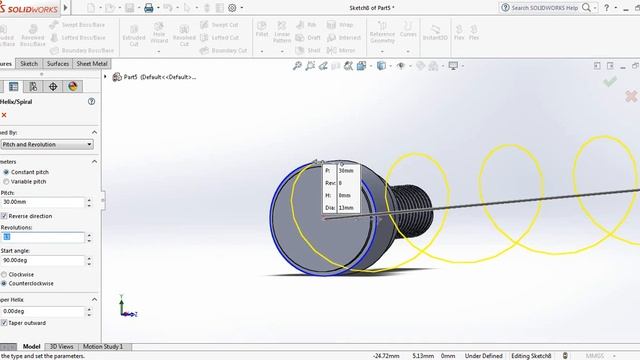The image size is (640, 360).
Task: Adjust the Revolutions spinner arrows
Action: coord(89,237)
